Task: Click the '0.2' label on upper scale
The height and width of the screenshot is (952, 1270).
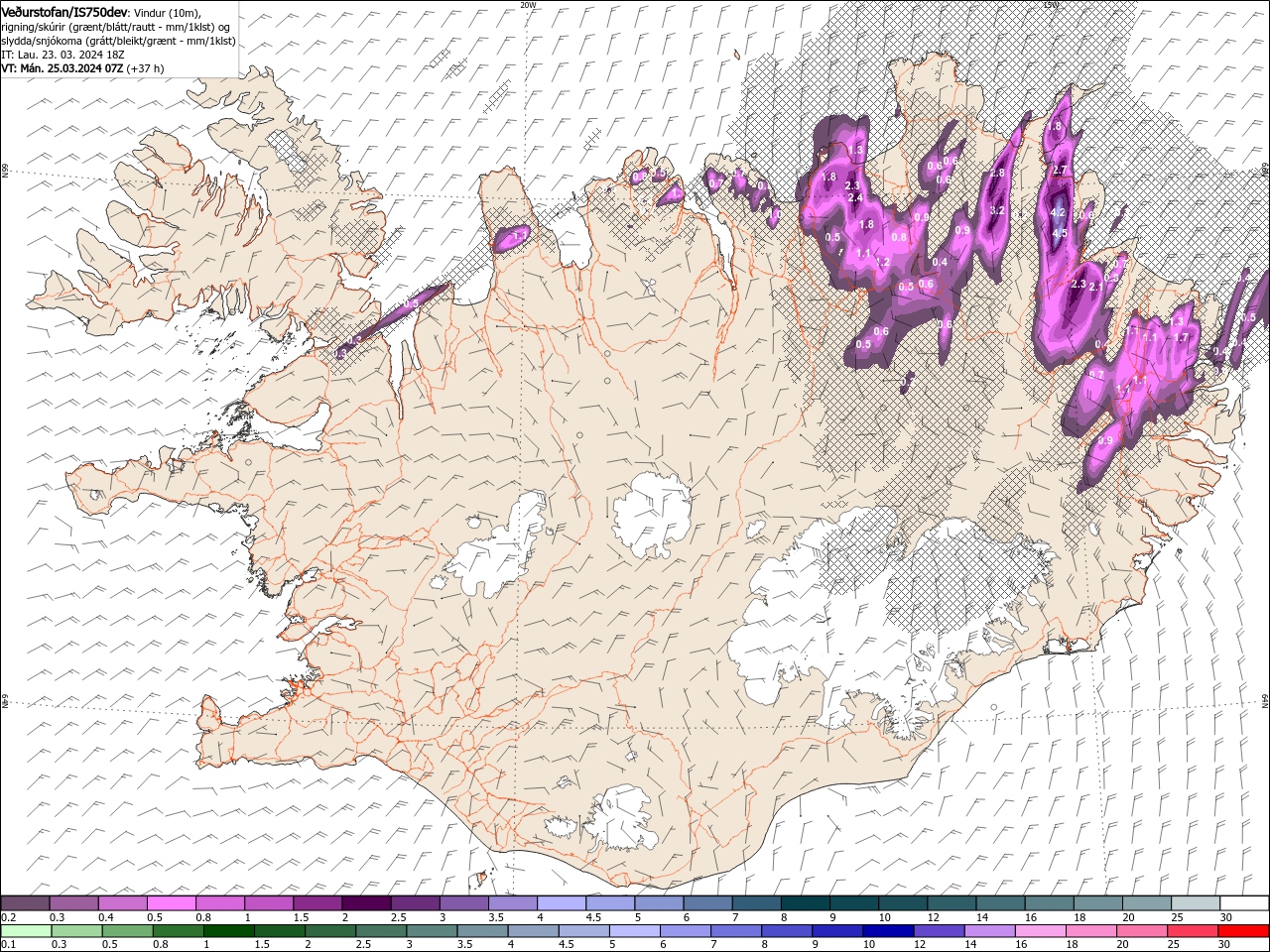Action: (x=8, y=917)
